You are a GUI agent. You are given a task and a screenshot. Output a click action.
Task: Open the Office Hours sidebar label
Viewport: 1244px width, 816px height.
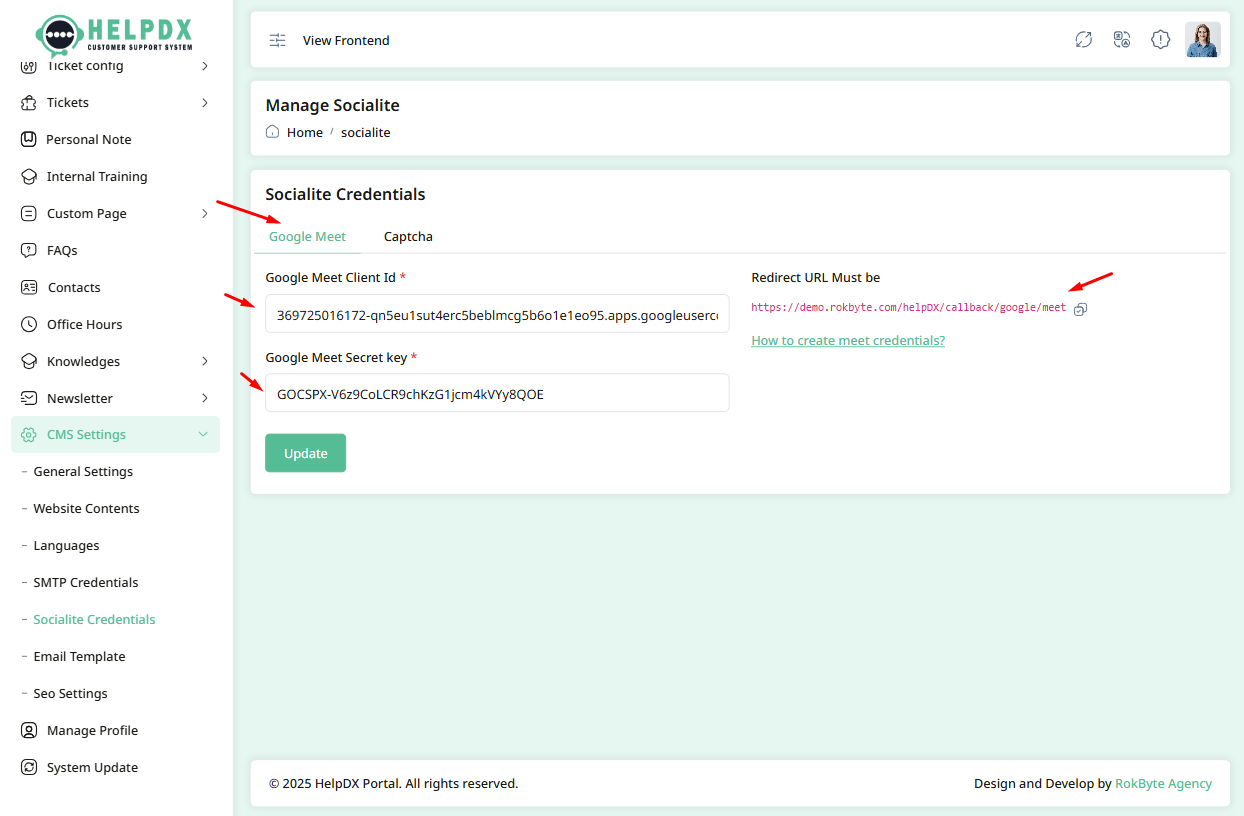pyautogui.click(x=85, y=324)
